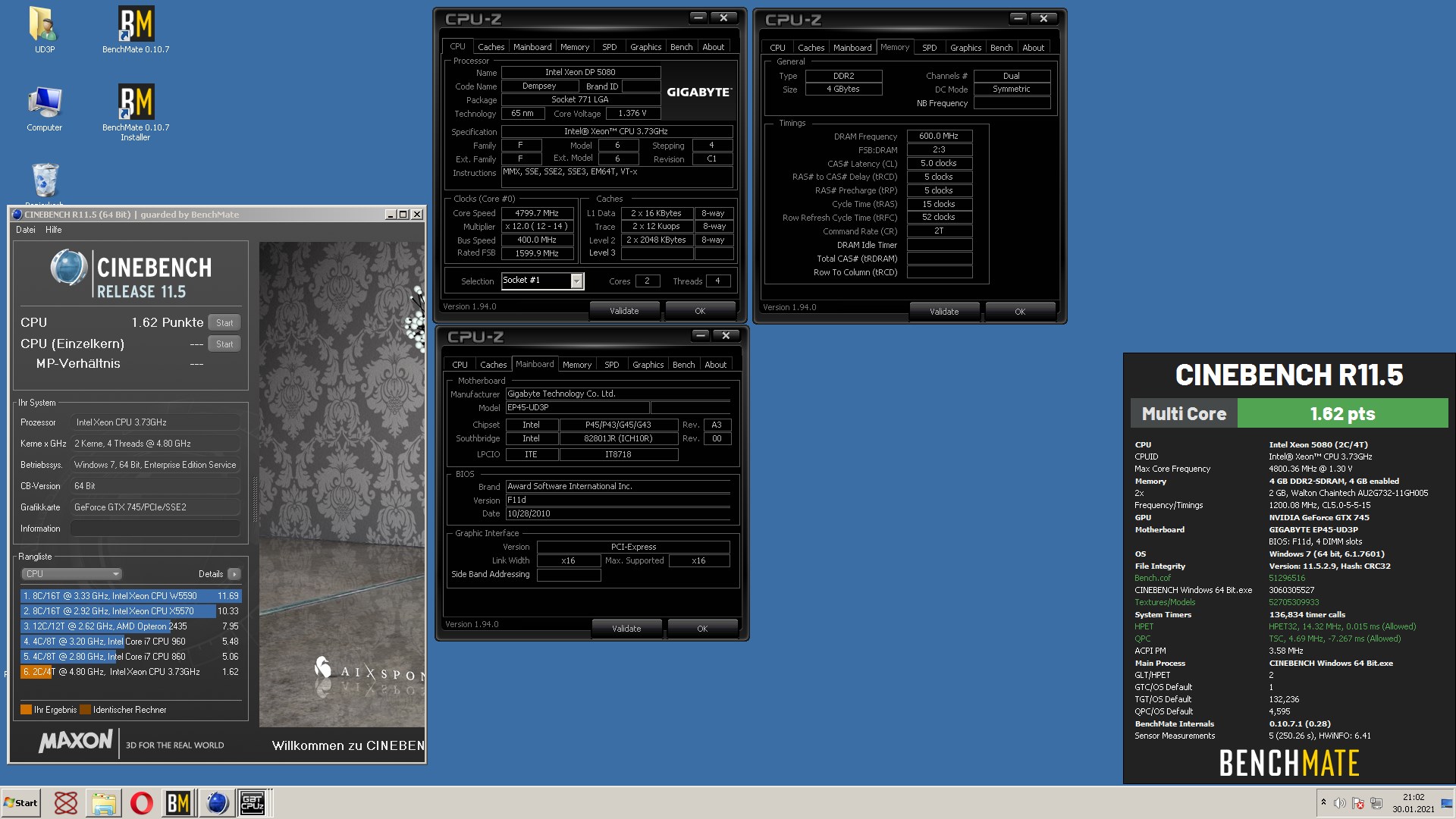Open Caches tab in CPU-Z CPU window
The width and height of the screenshot is (1456, 819).
pyautogui.click(x=491, y=47)
